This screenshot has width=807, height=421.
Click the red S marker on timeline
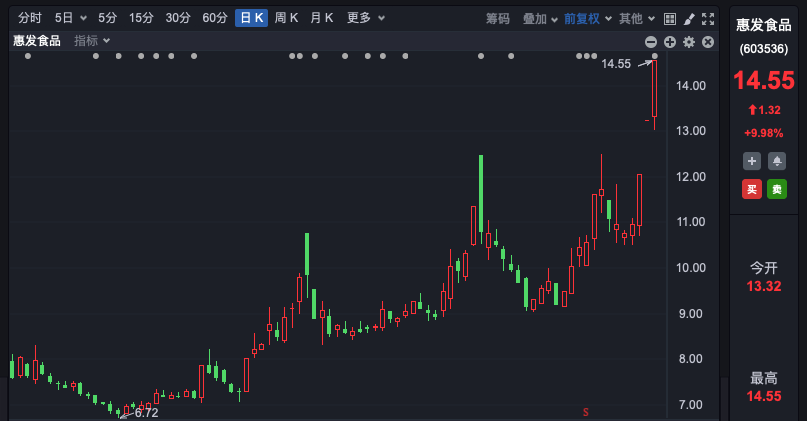pyautogui.click(x=586, y=412)
